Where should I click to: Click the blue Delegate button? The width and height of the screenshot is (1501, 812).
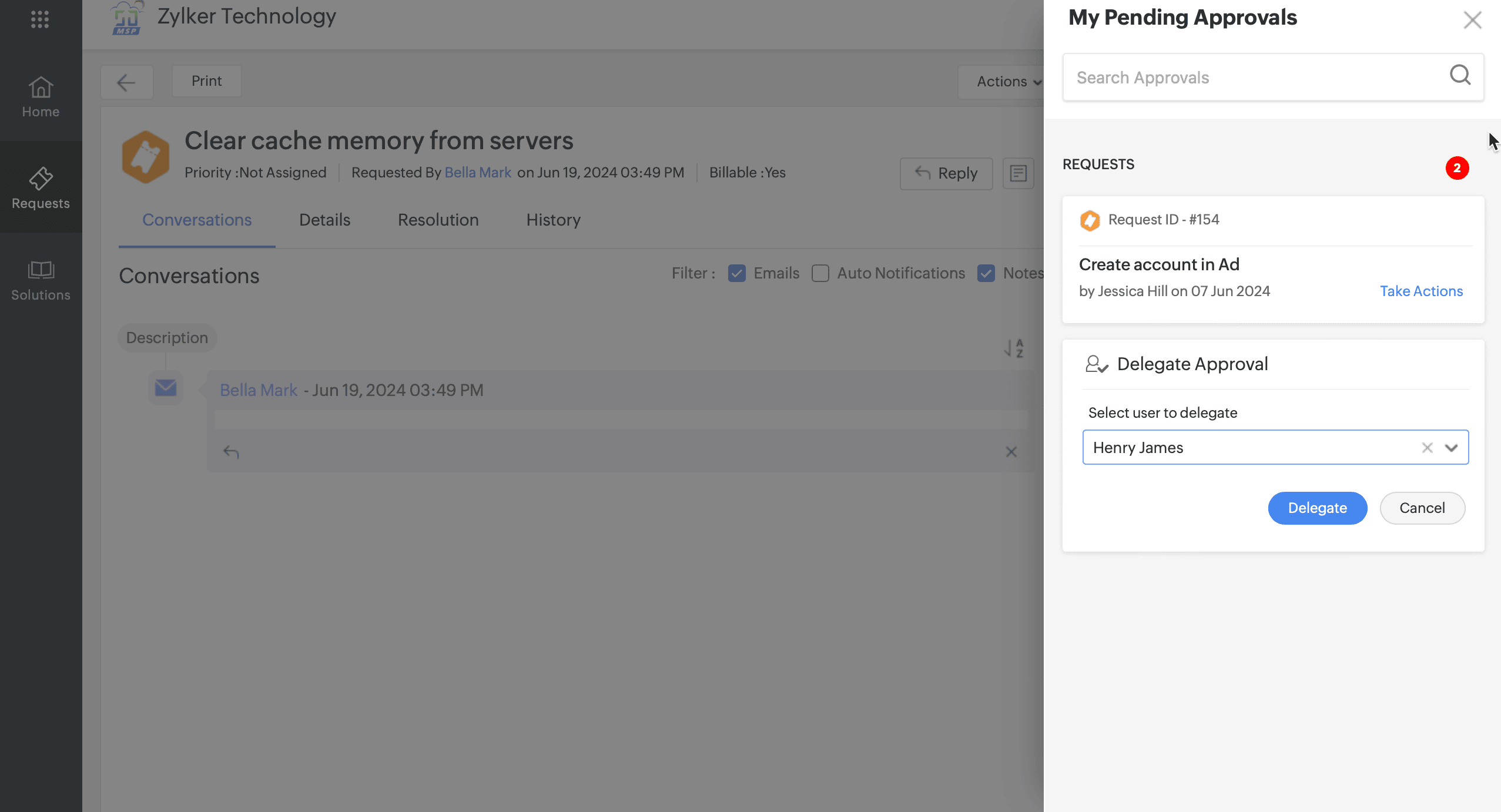coord(1317,508)
